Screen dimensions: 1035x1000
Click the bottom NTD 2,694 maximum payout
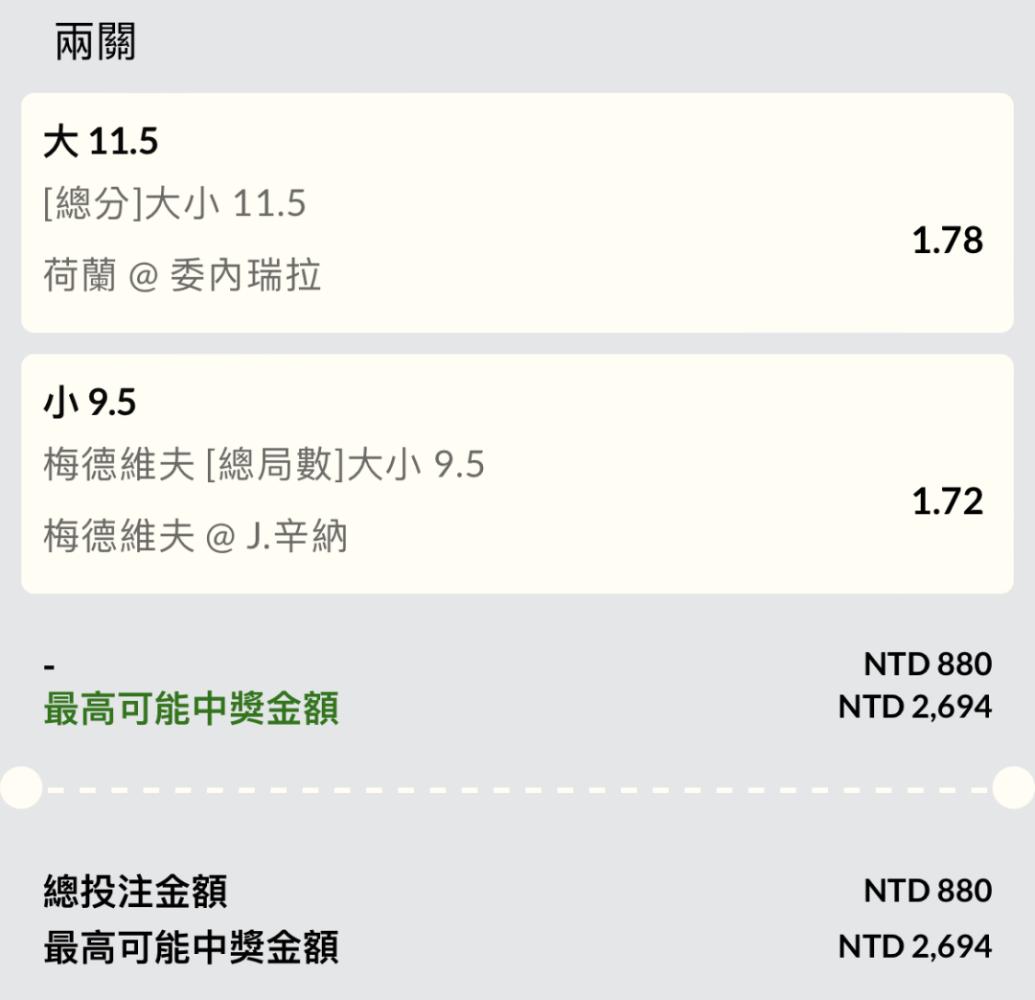pyautogui.click(x=915, y=947)
